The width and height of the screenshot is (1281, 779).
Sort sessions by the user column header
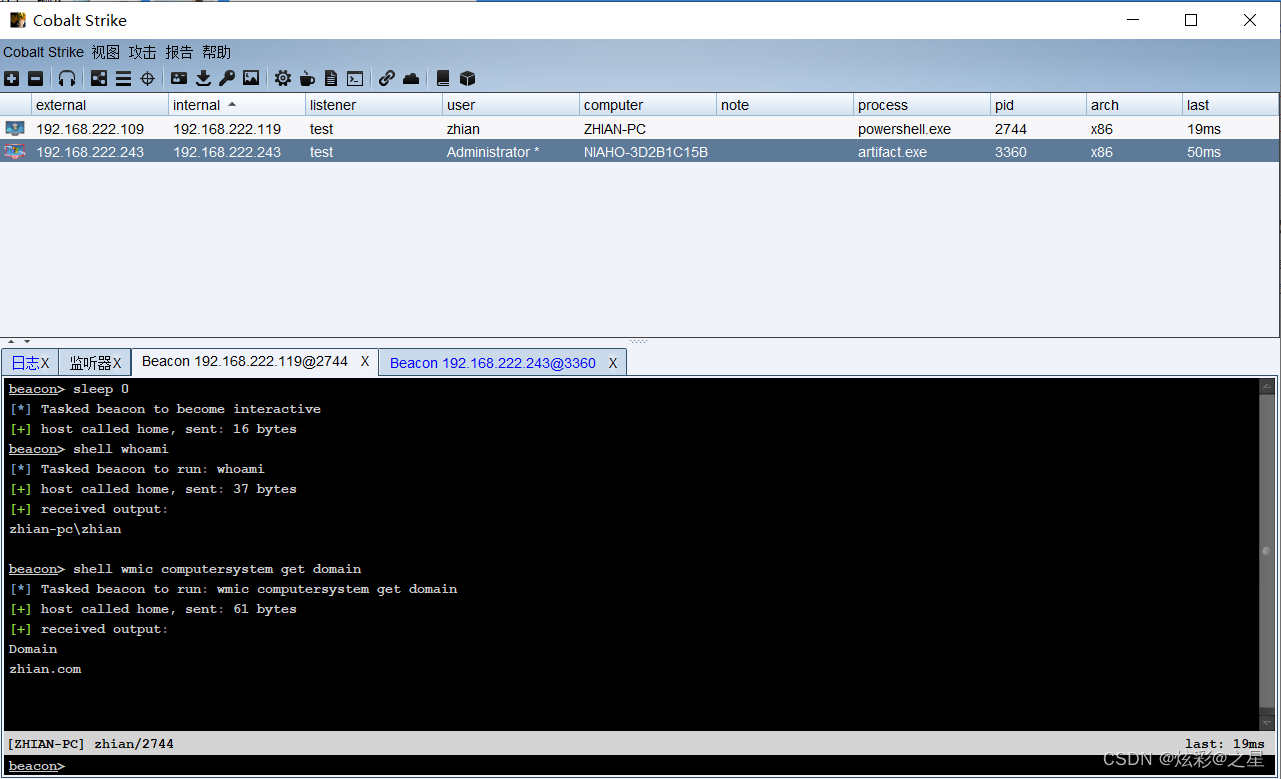pos(511,105)
